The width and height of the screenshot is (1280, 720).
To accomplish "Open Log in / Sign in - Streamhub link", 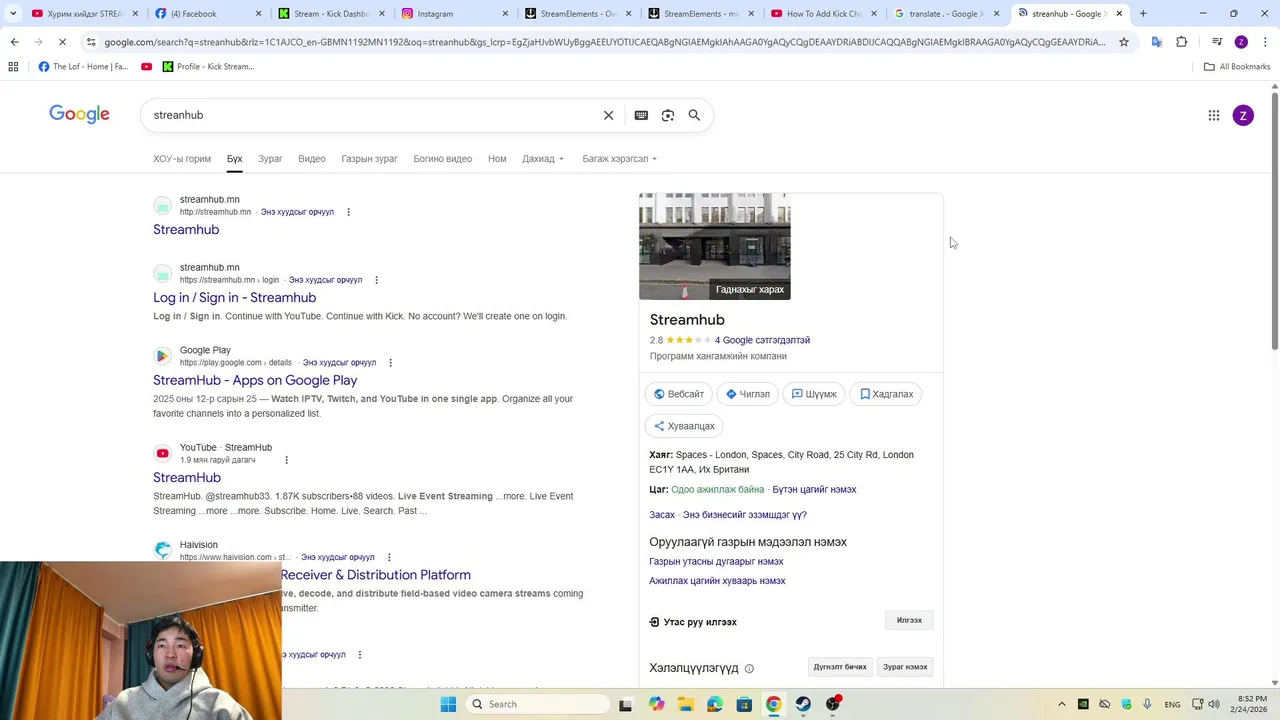I will coord(234,298).
